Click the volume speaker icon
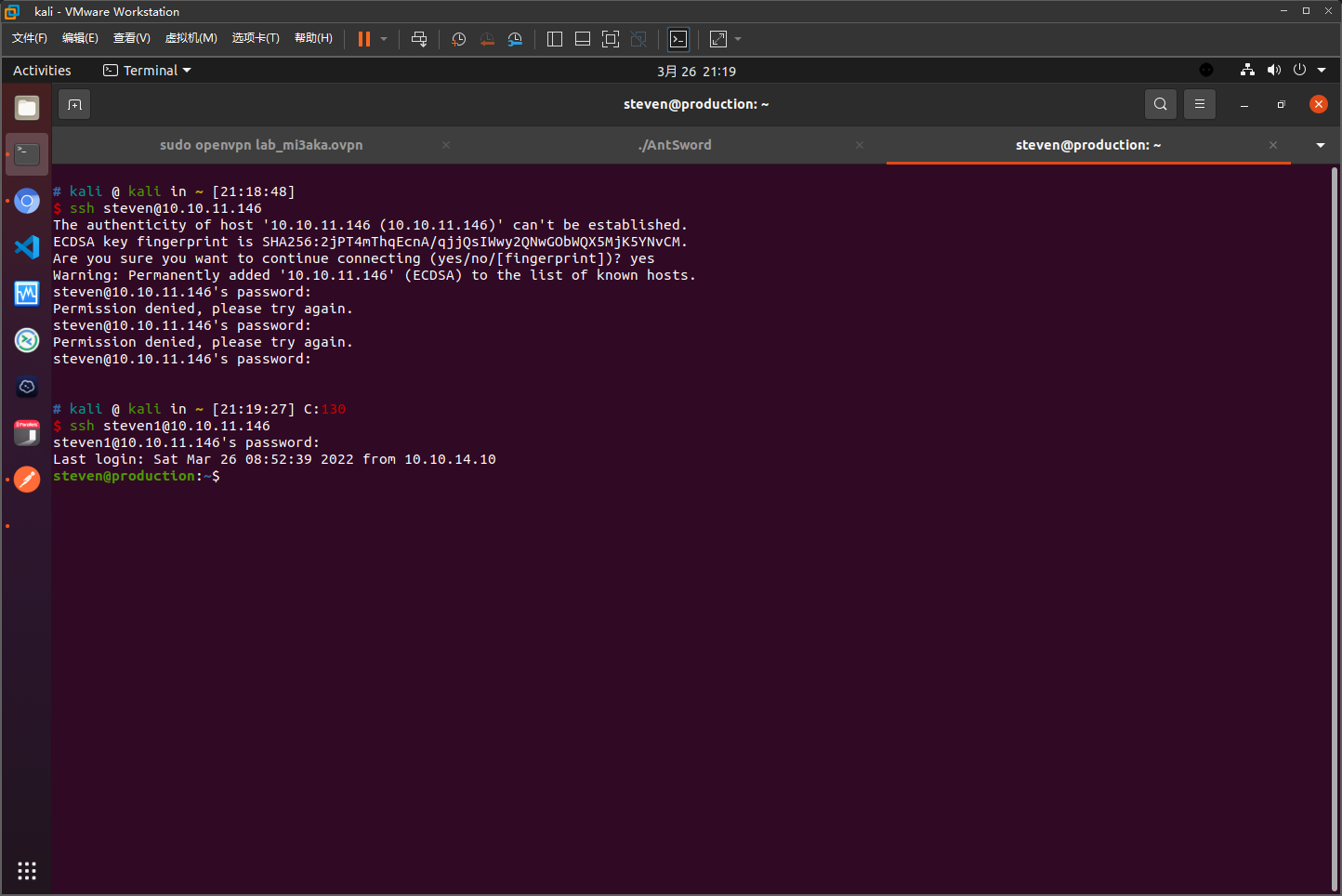The width and height of the screenshot is (1342, 896). pyautogui.click(x=1273, y=70)
